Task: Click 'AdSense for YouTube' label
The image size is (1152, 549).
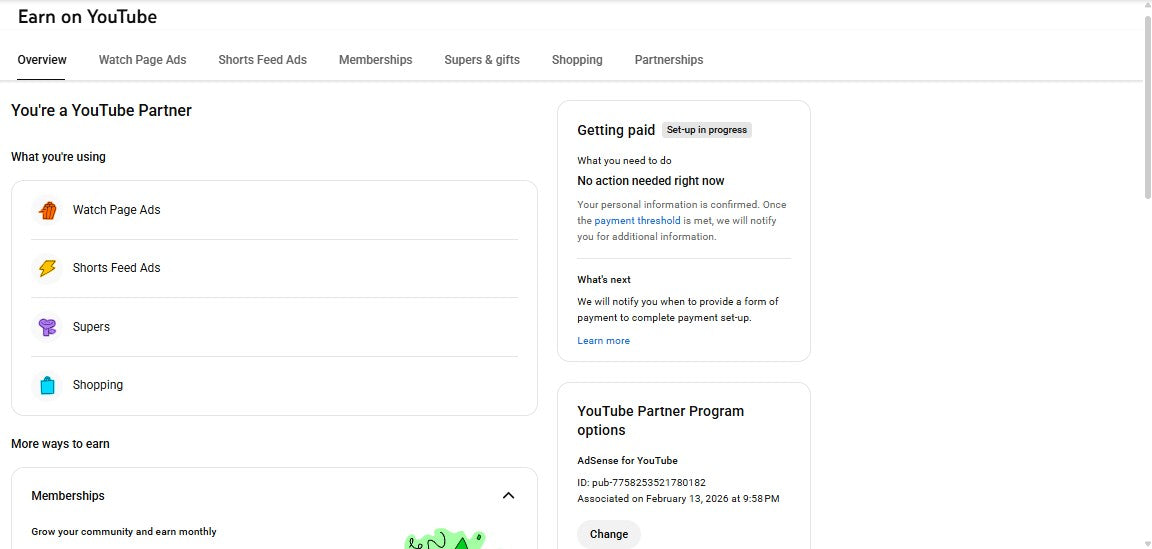Action: click(627, 461)
